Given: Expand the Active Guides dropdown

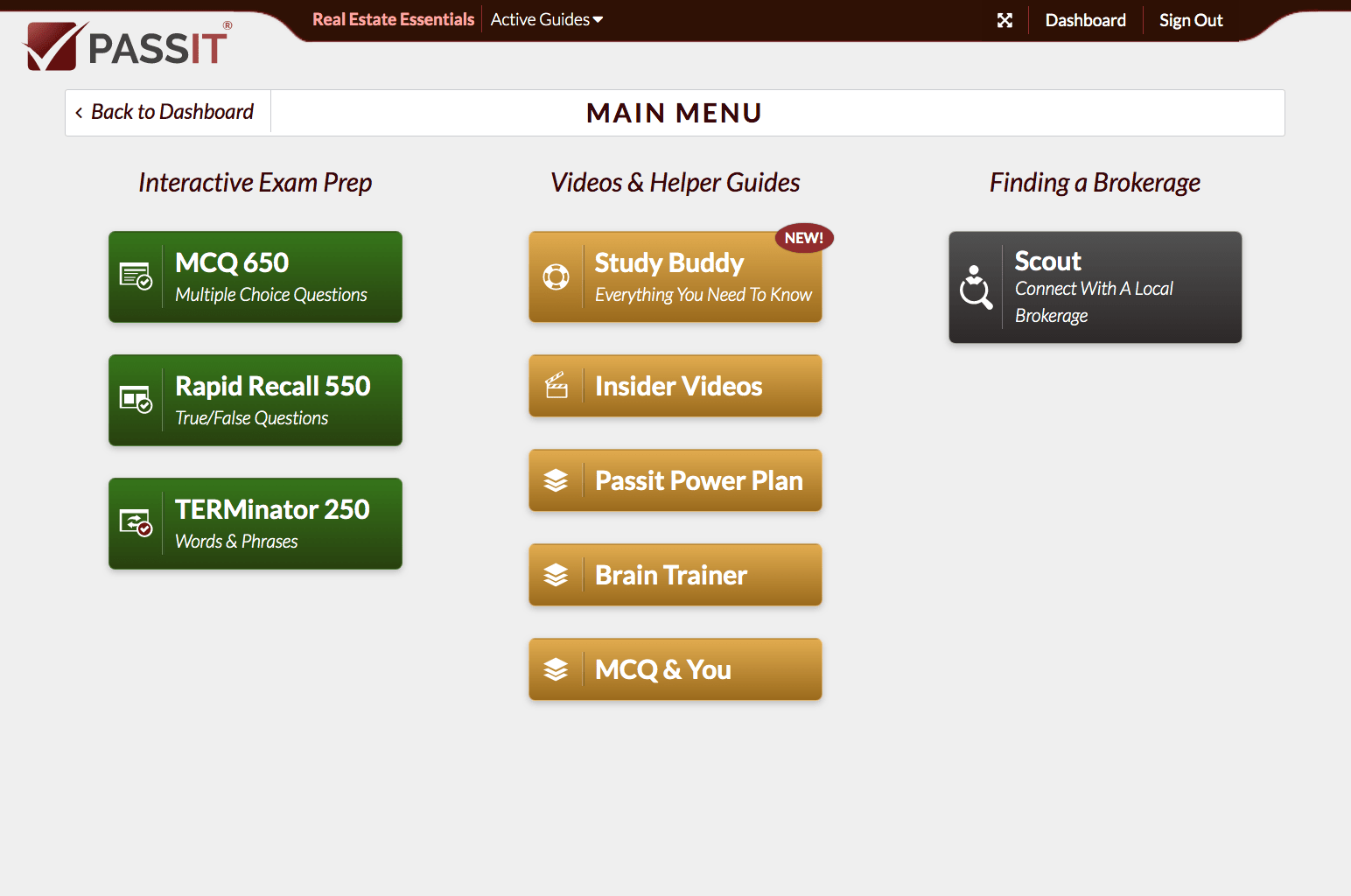Looking at the screenshot, I should (x=547, y=19).
